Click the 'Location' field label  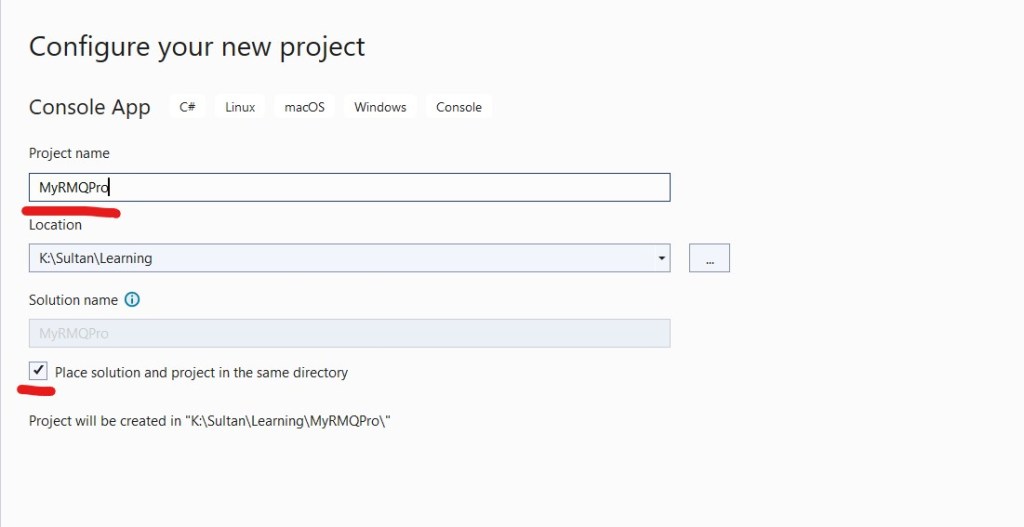[55, 225]
